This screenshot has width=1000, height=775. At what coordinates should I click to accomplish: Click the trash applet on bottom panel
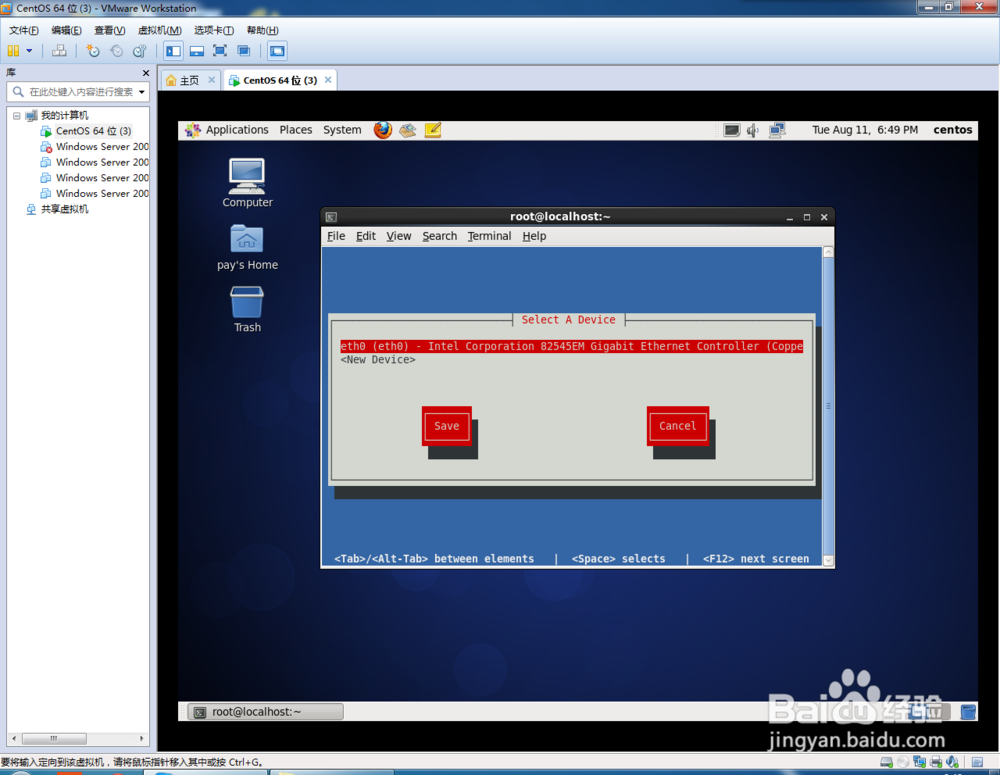point(968,712)
